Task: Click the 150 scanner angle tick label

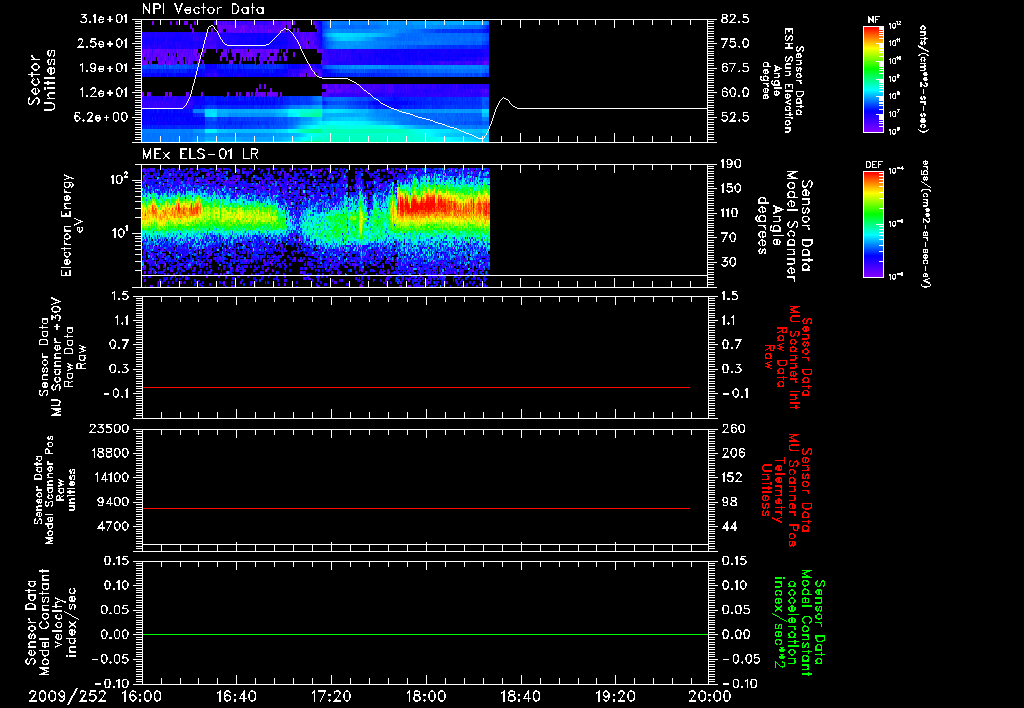Action: pyautogui.click(x=731, y=188)
